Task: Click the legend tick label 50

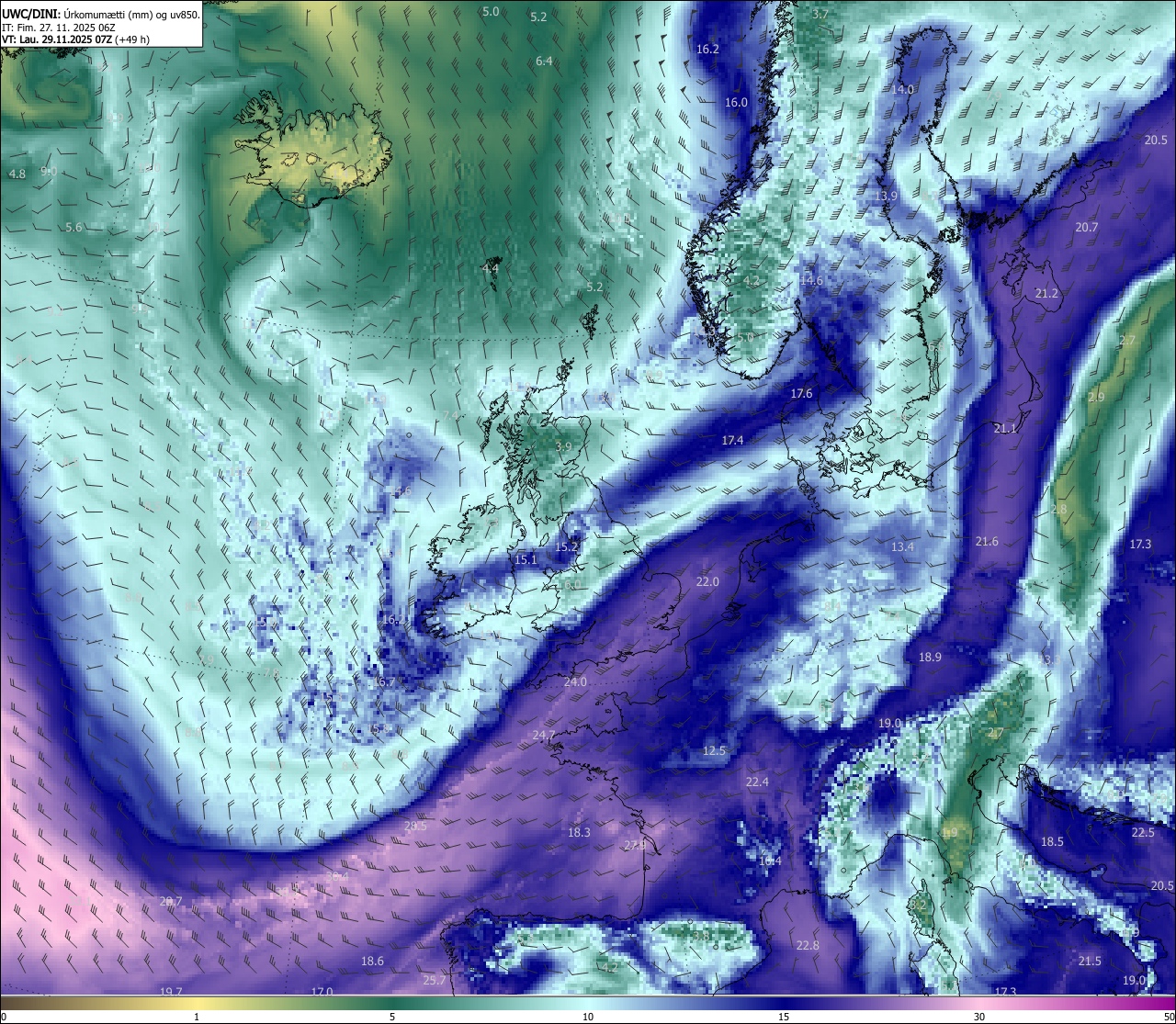Action: coord(1170,1017)
